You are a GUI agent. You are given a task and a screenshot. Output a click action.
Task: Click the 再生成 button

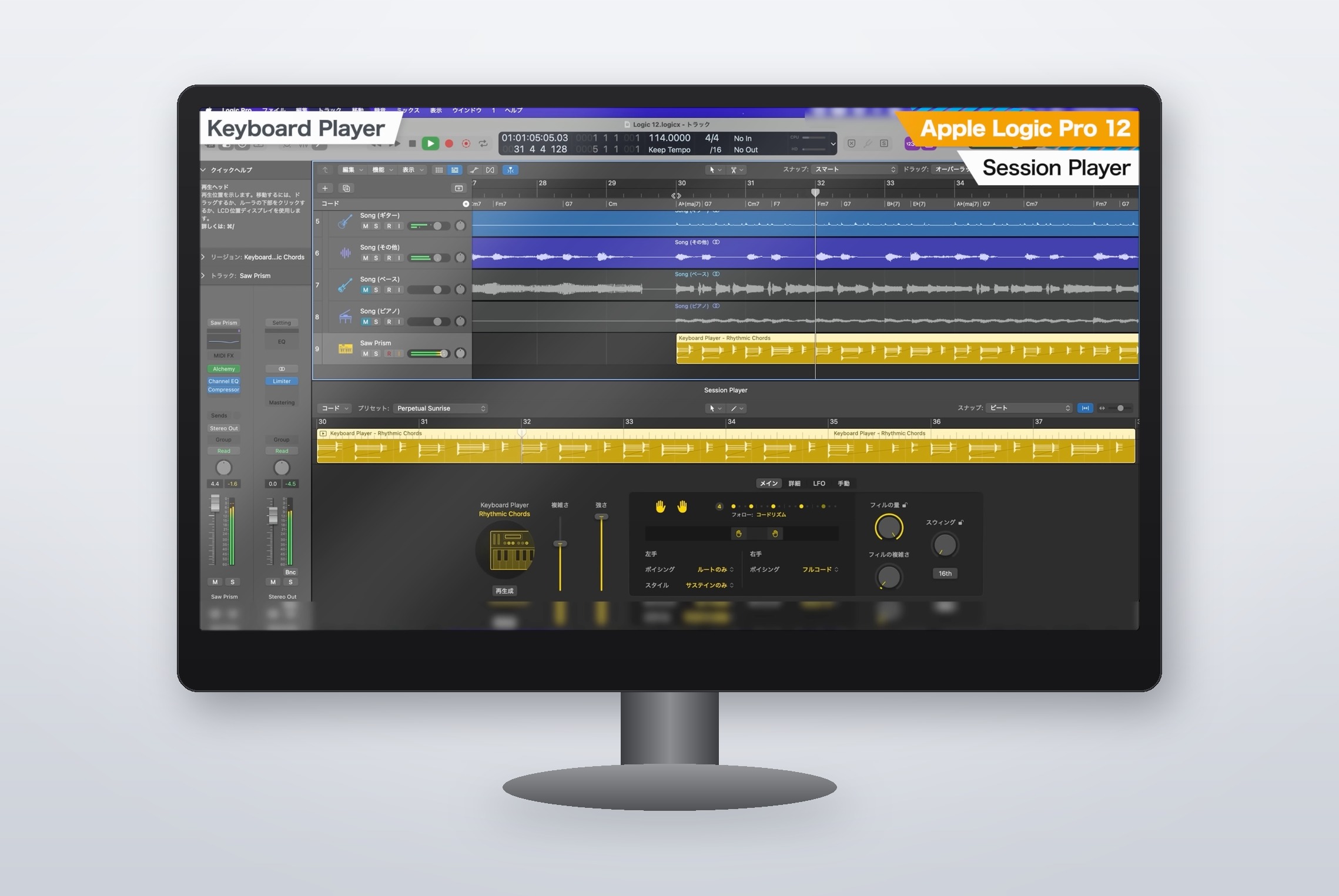pyautogui.click(x=504, y=591)
